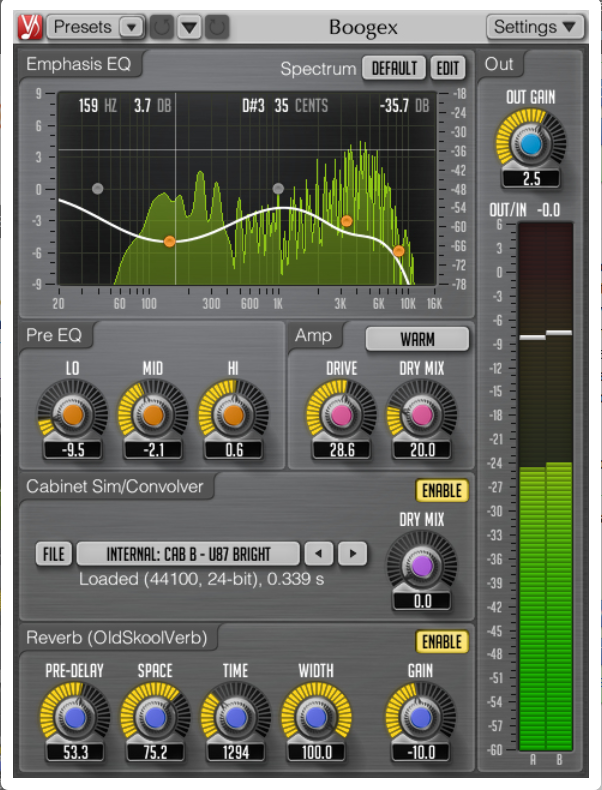Image resolution: width=602 pixels, height=790 pixels.
Task: Click the D#3 35 CENTS note readout
Action: coord(285,106)
